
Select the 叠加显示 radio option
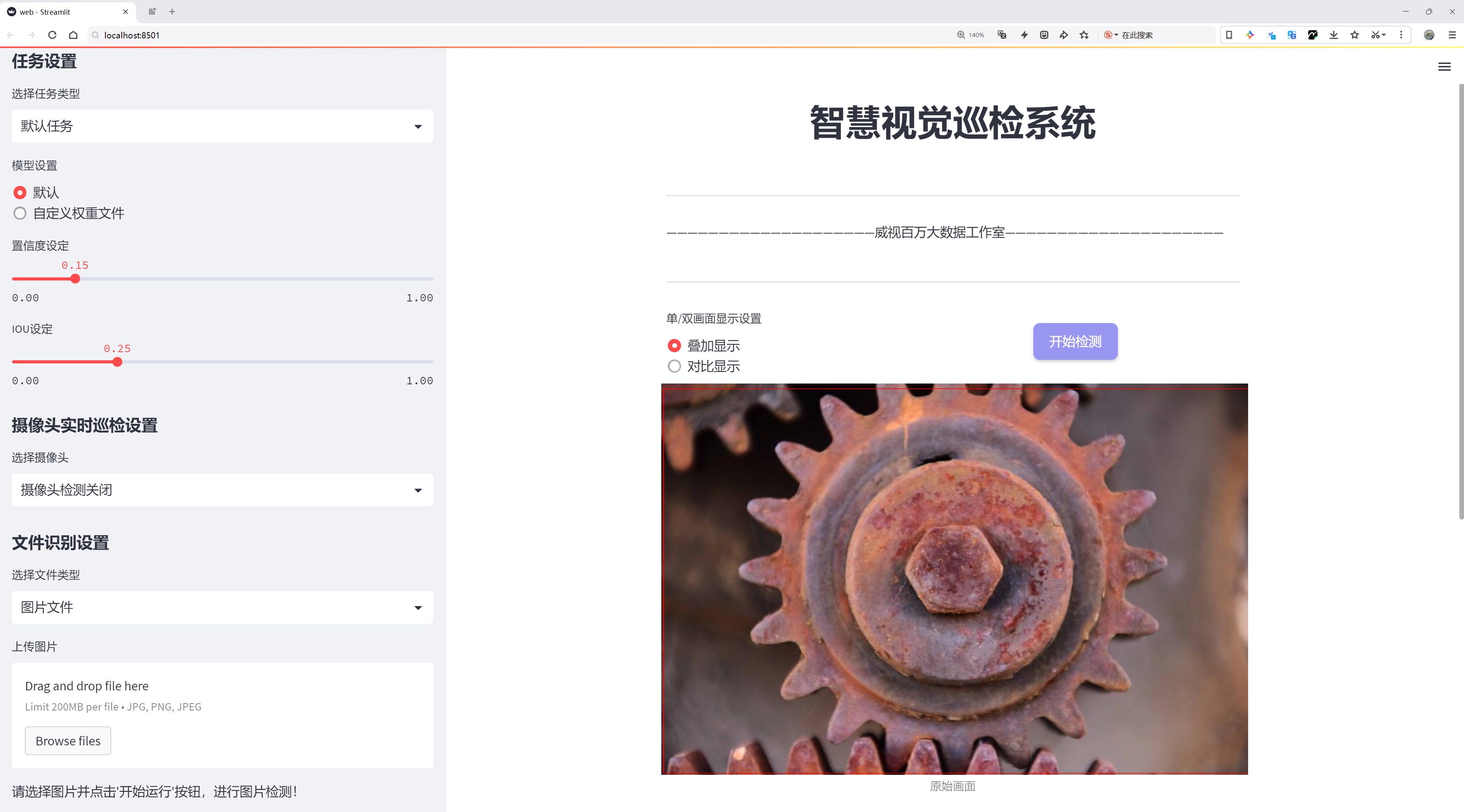pyautogui.click(x=674, y=346)
